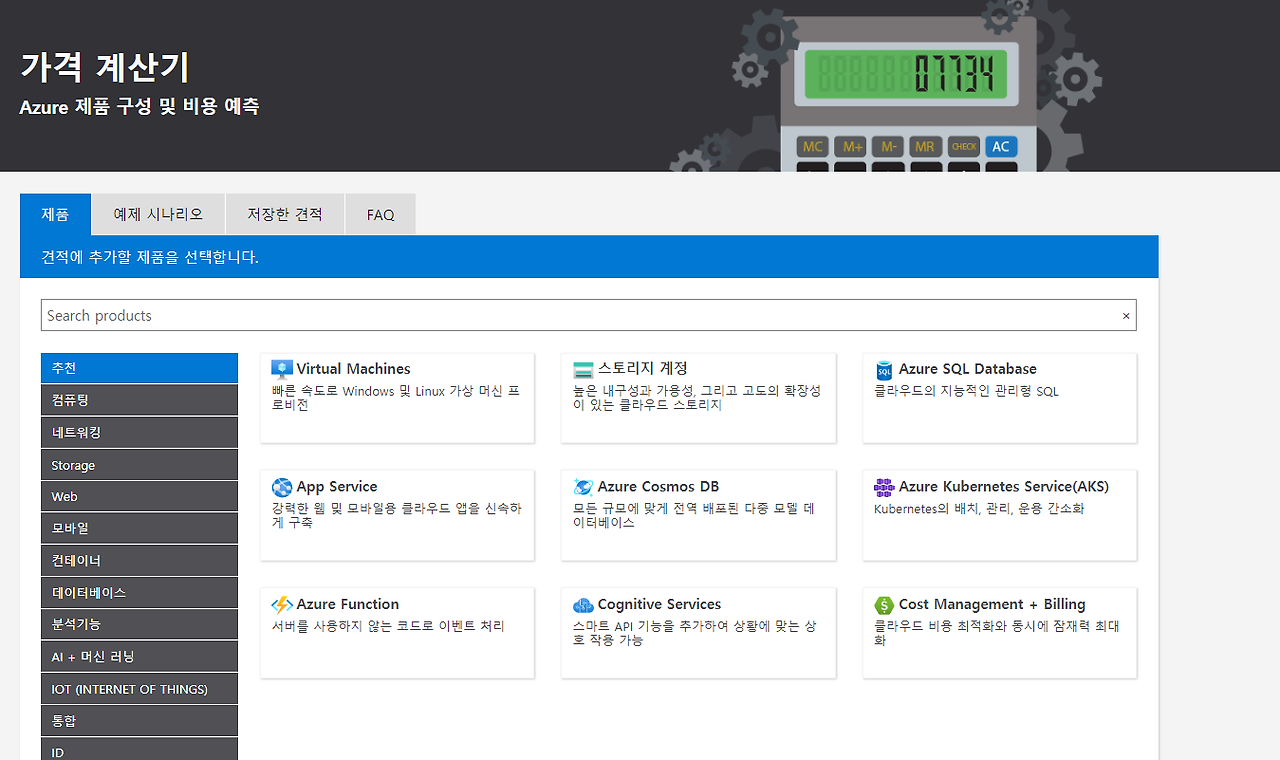Add Azure Kubernetes Service(AKS) via its title

[1004, 487]
